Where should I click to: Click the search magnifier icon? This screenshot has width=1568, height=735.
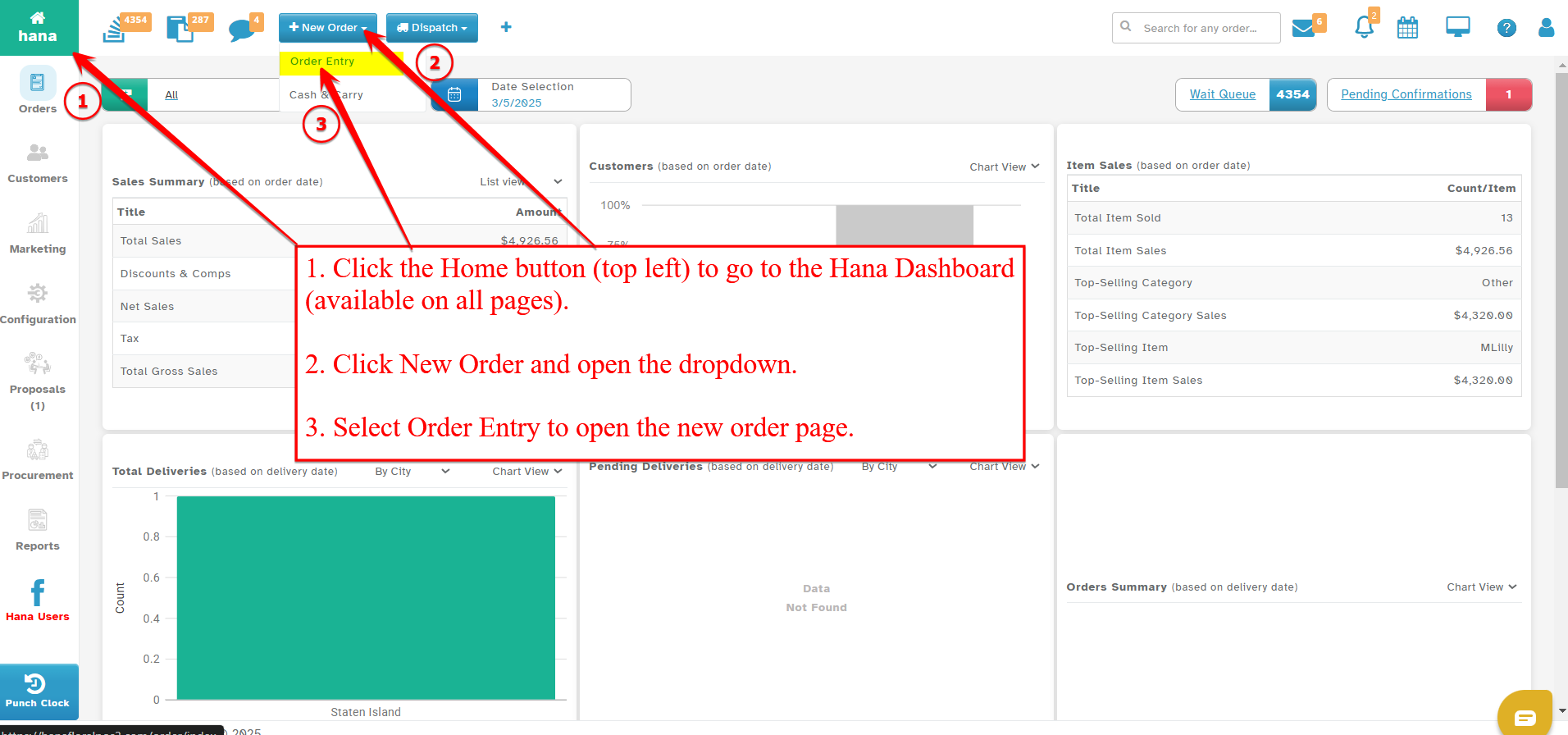pos(1126,27)
